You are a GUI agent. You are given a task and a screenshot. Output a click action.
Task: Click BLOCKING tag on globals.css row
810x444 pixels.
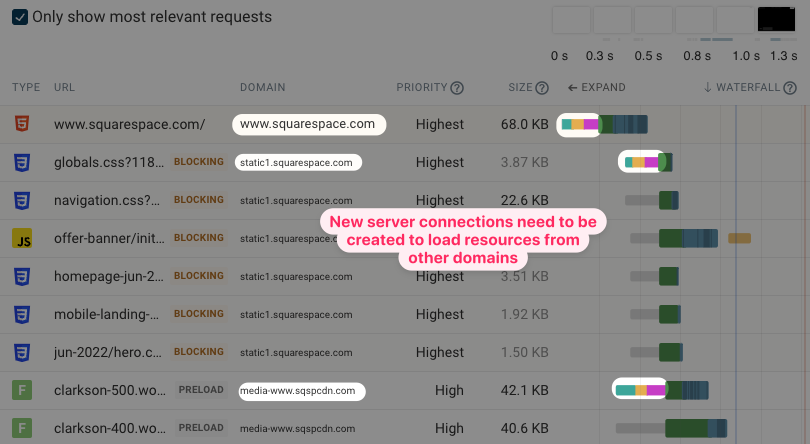pos(199,162)
